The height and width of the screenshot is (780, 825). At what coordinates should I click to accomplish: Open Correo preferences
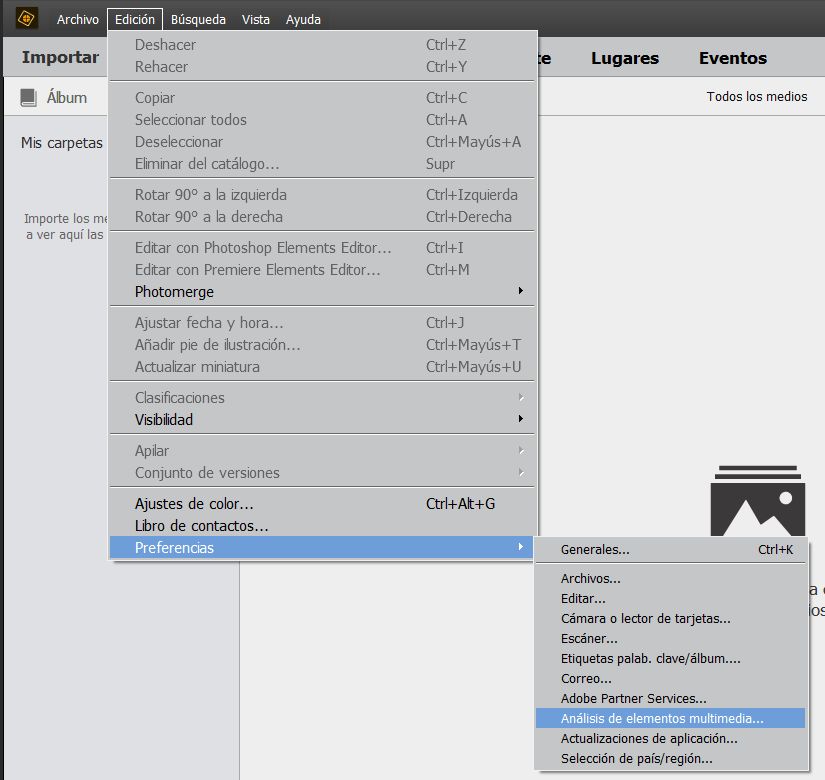671,678
